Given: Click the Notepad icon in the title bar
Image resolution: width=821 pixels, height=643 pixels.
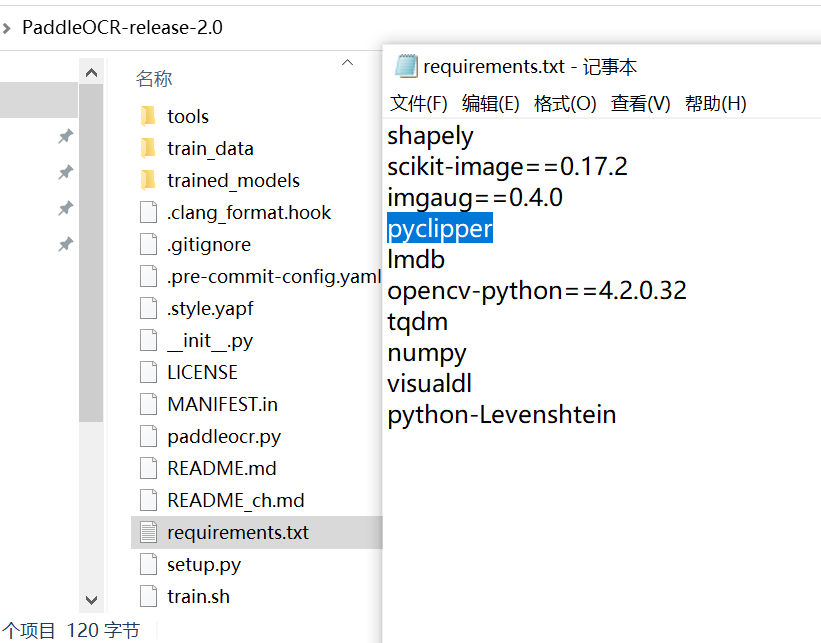Looking at the screenshot, I should click(407, 65).
